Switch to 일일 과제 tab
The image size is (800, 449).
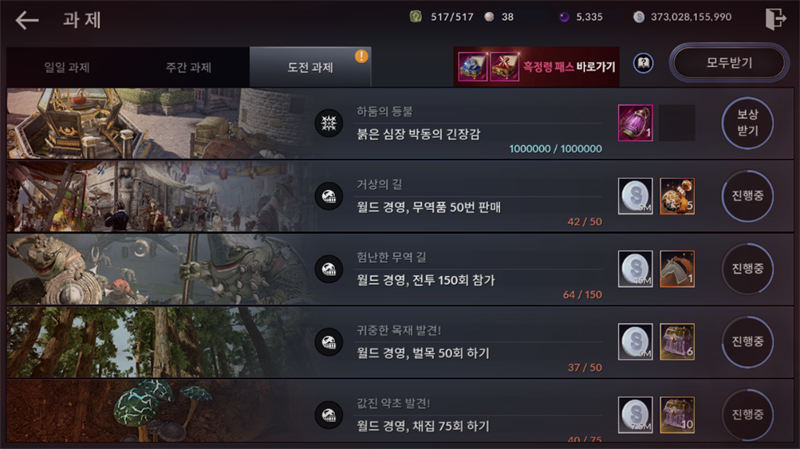pos(67,67)
